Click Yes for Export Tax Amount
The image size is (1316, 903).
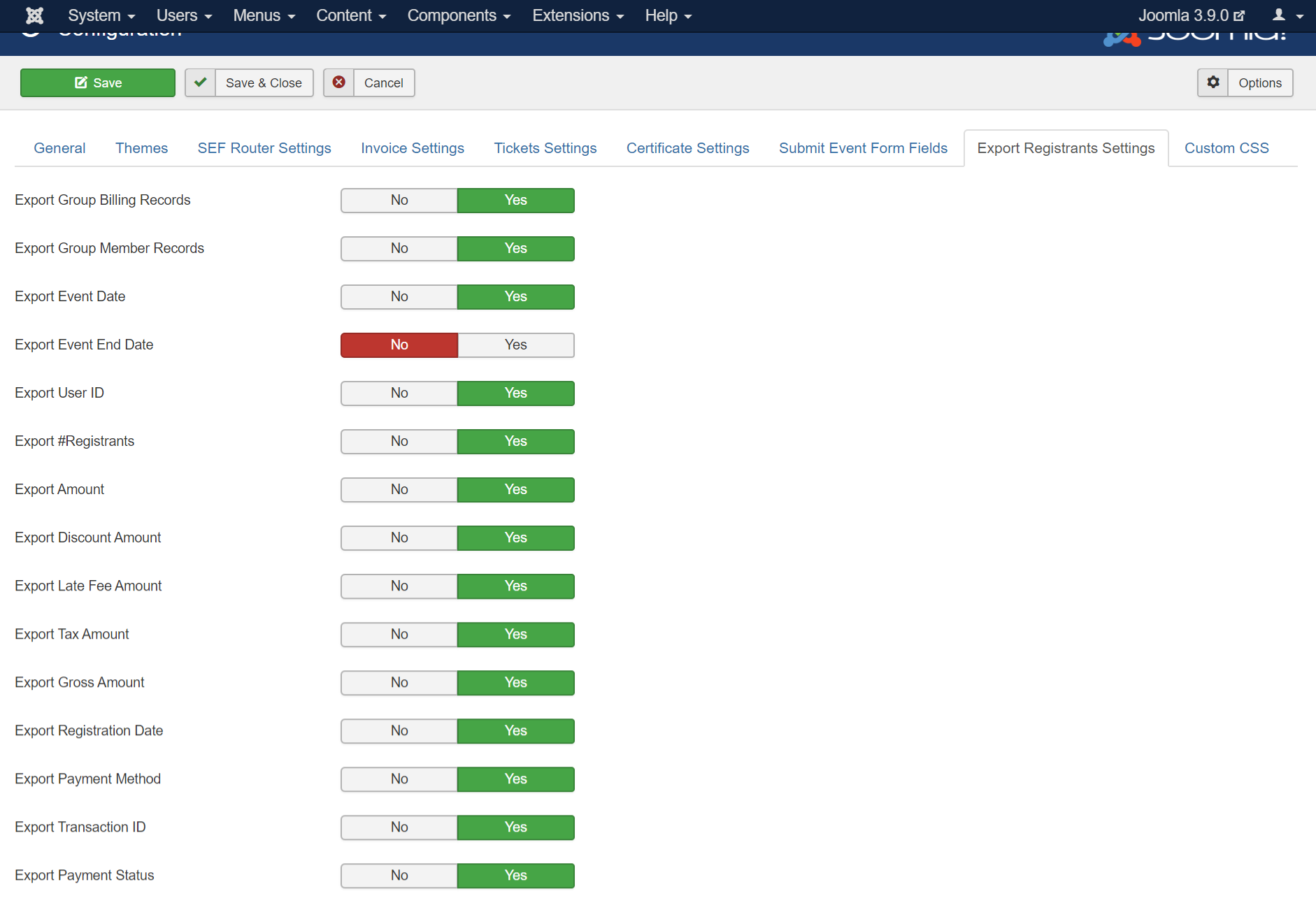point(516,635)
